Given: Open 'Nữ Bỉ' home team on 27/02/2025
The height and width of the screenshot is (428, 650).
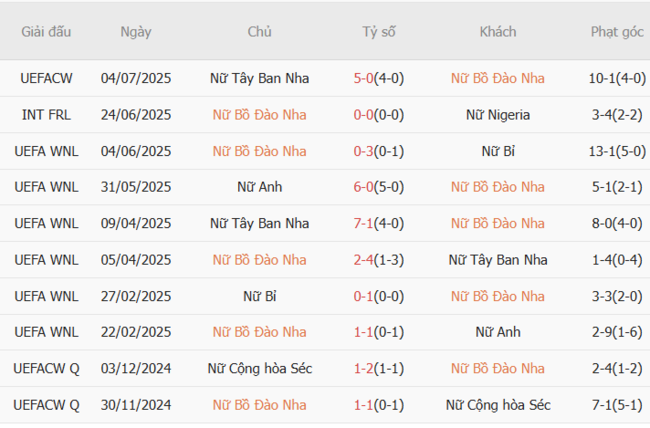Looking at the screenshot, I should click(x=260, y=296).
